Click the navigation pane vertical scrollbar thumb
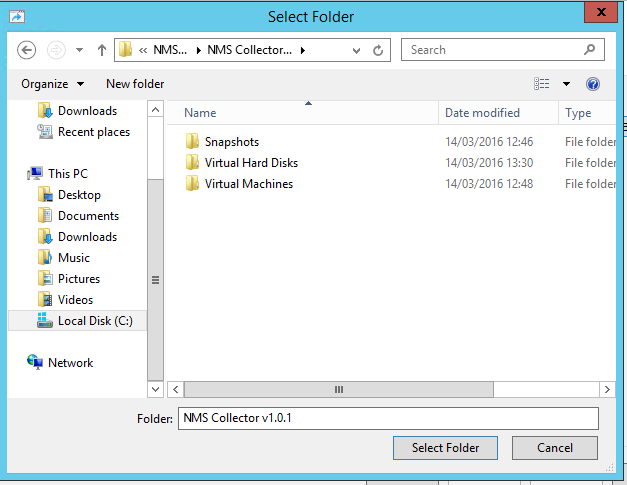Viewport: 627px width, 485px height. pos(156,280)
